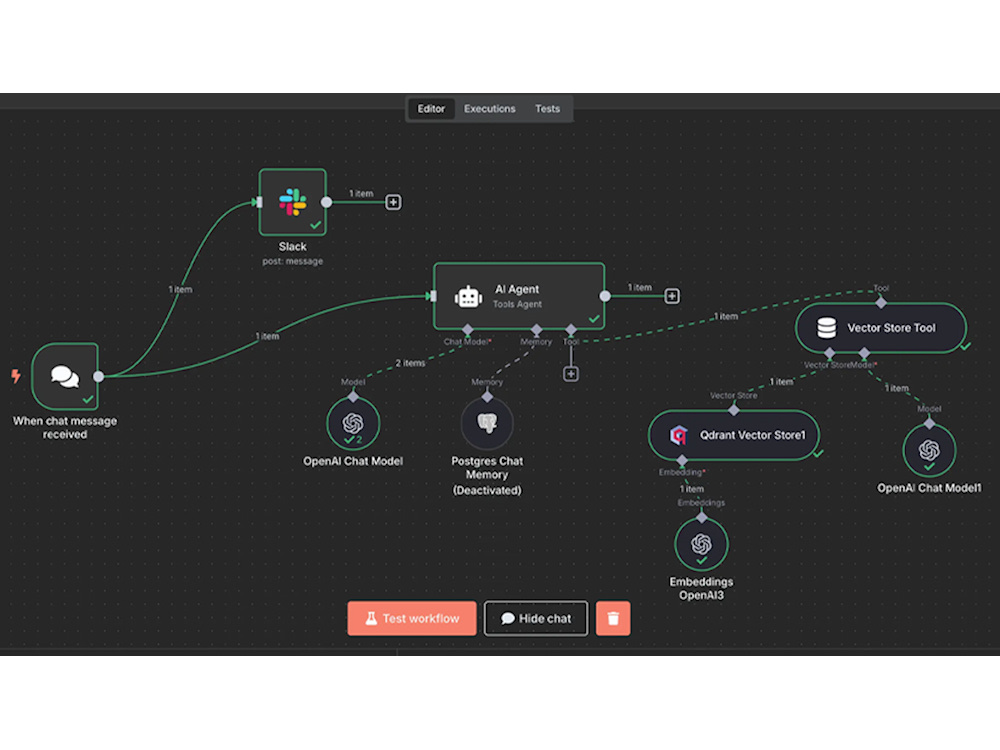
Task: Click the 'When chat message received' label
Action: (x=65, y=427)
